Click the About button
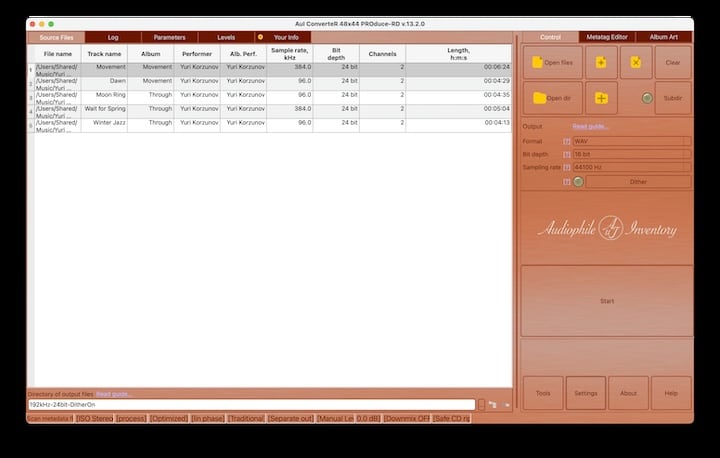Image resolution: width=720 pixels, height=458 pixels. [629, 393]
